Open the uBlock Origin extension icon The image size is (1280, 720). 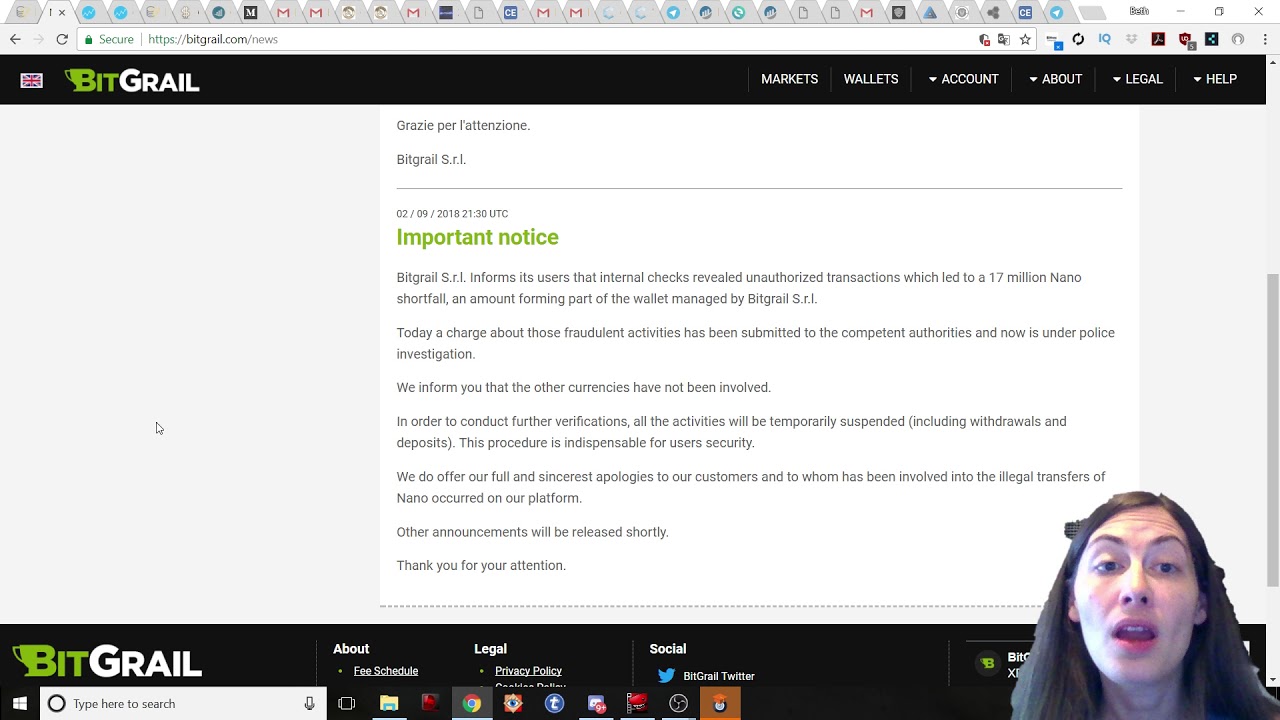coord(1185,40)
